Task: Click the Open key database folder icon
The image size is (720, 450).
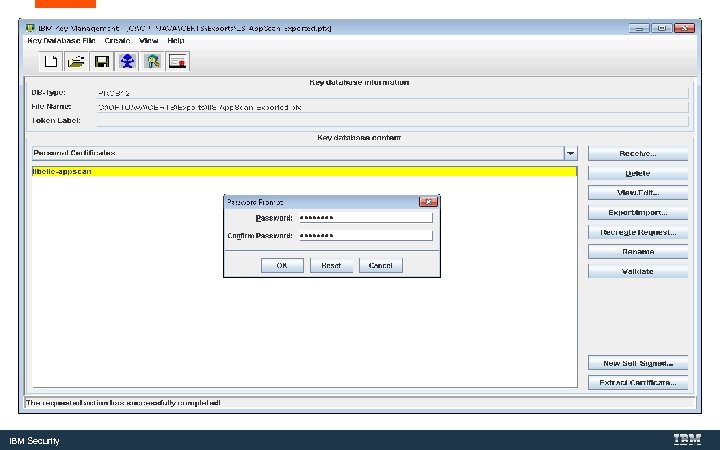Action: (x=76, y=61)
